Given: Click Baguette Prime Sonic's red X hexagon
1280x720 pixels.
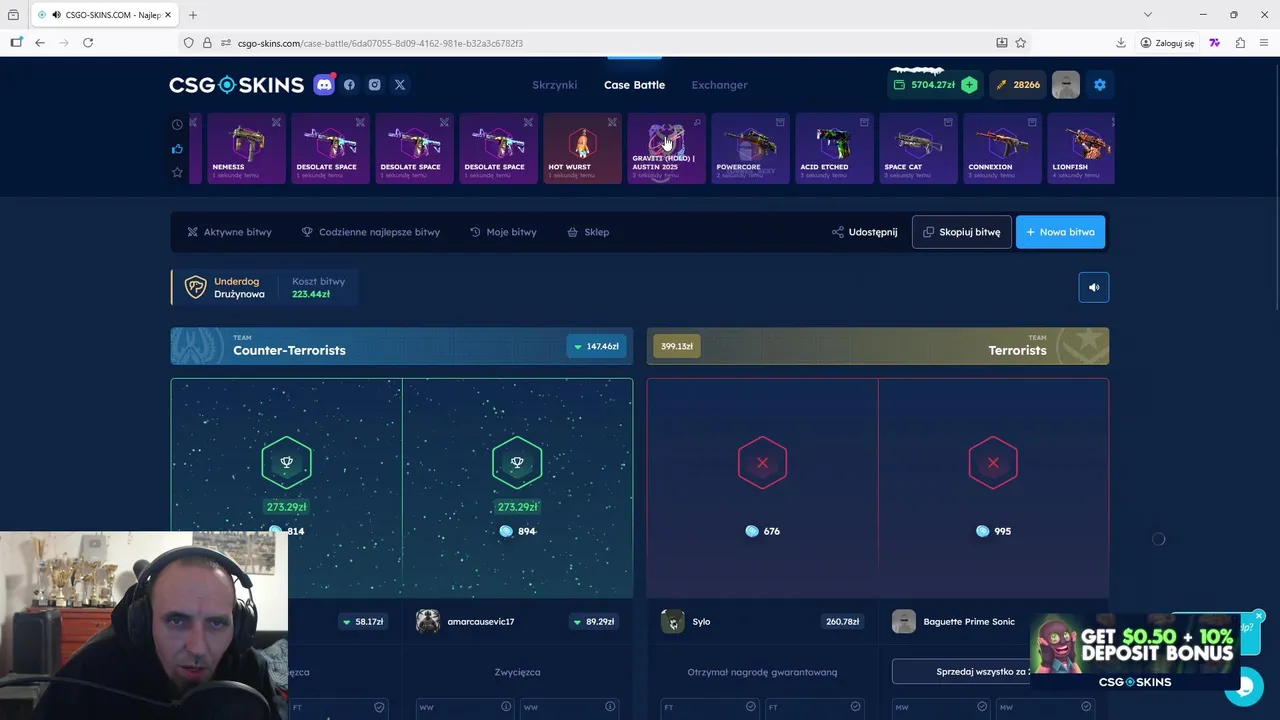Looking at the screenshot, I should click(x=993, y=462).
